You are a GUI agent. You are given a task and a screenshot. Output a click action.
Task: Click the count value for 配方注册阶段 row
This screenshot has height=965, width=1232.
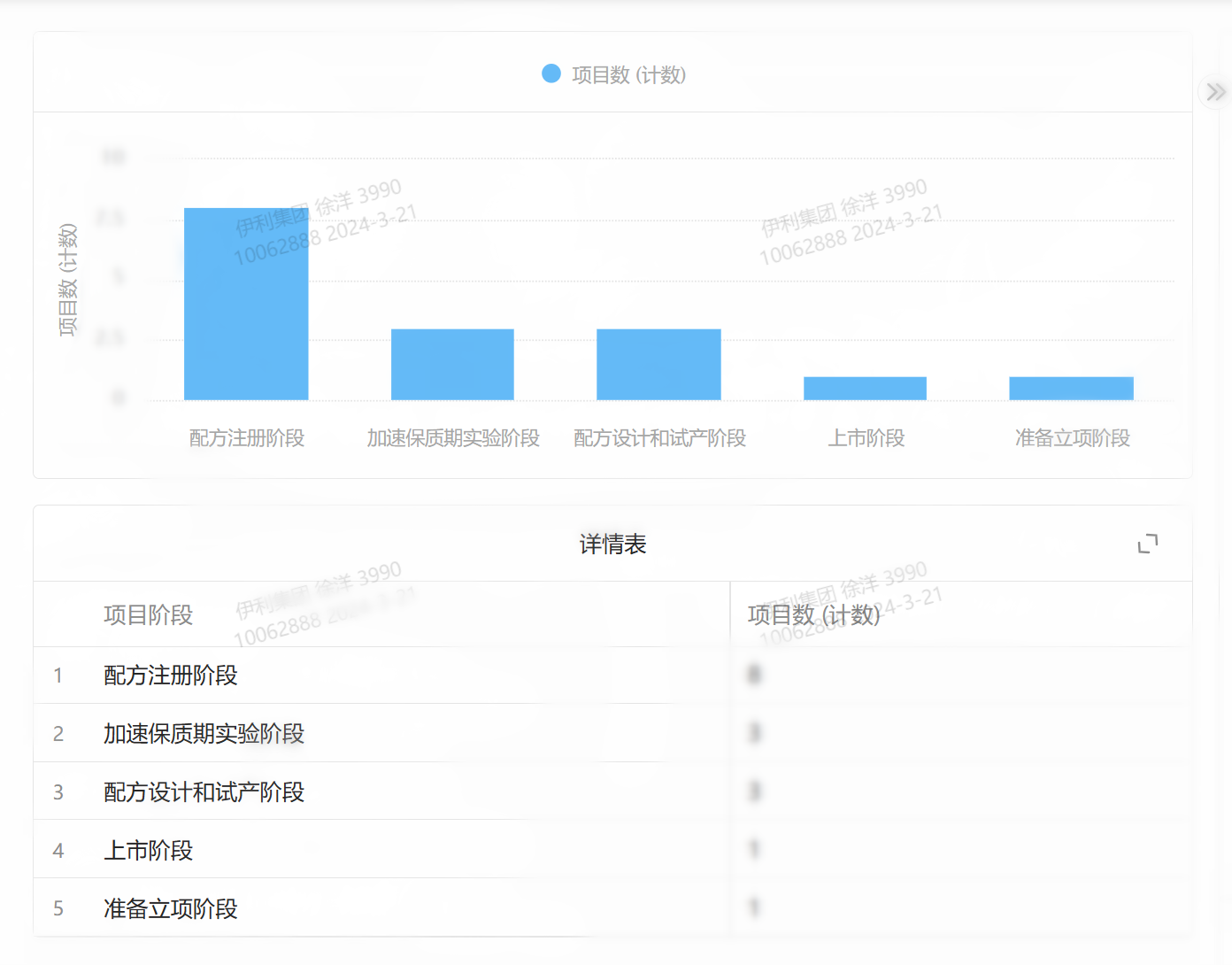(x=754, y=675)
